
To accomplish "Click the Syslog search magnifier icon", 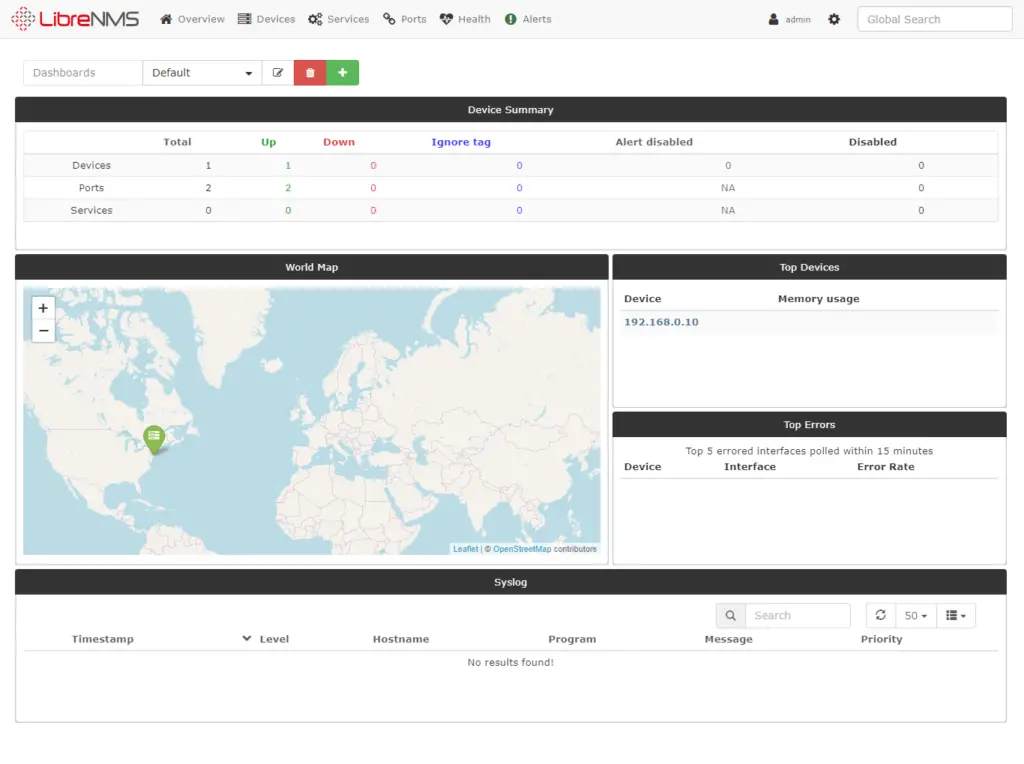I will point(730,616).
